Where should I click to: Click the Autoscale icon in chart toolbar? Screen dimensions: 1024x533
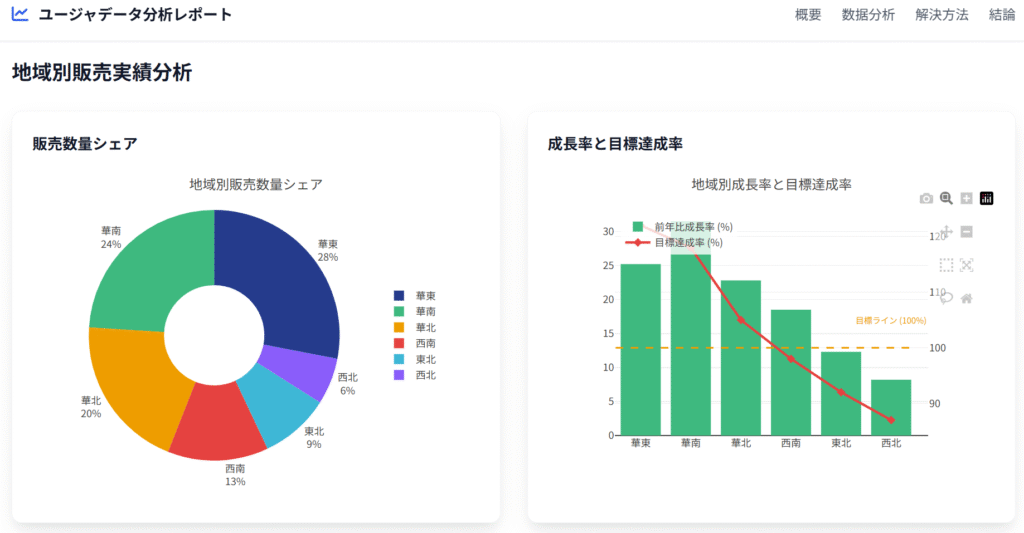point(966,265)
